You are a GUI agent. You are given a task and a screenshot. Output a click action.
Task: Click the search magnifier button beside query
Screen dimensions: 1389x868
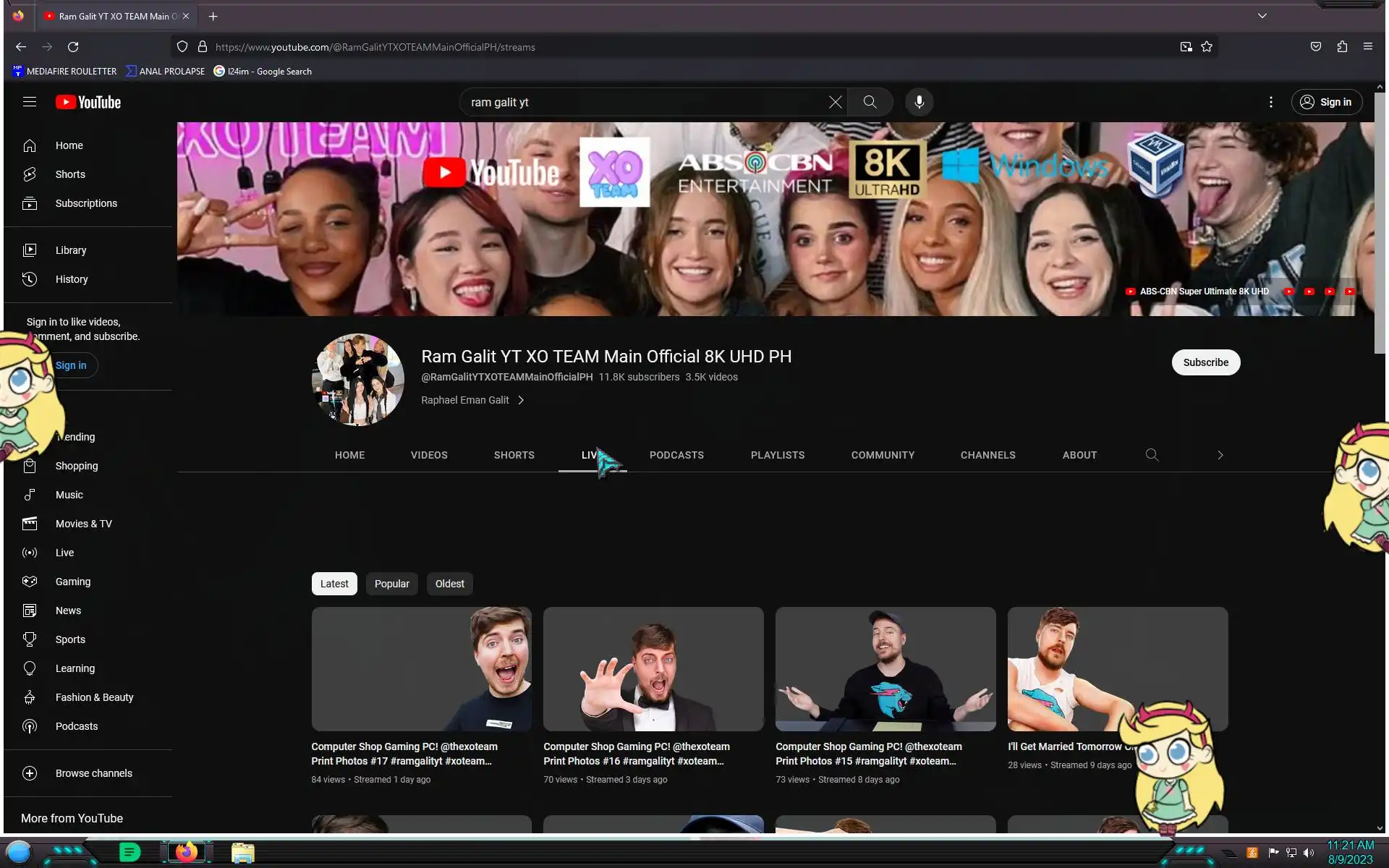point(870,102)
